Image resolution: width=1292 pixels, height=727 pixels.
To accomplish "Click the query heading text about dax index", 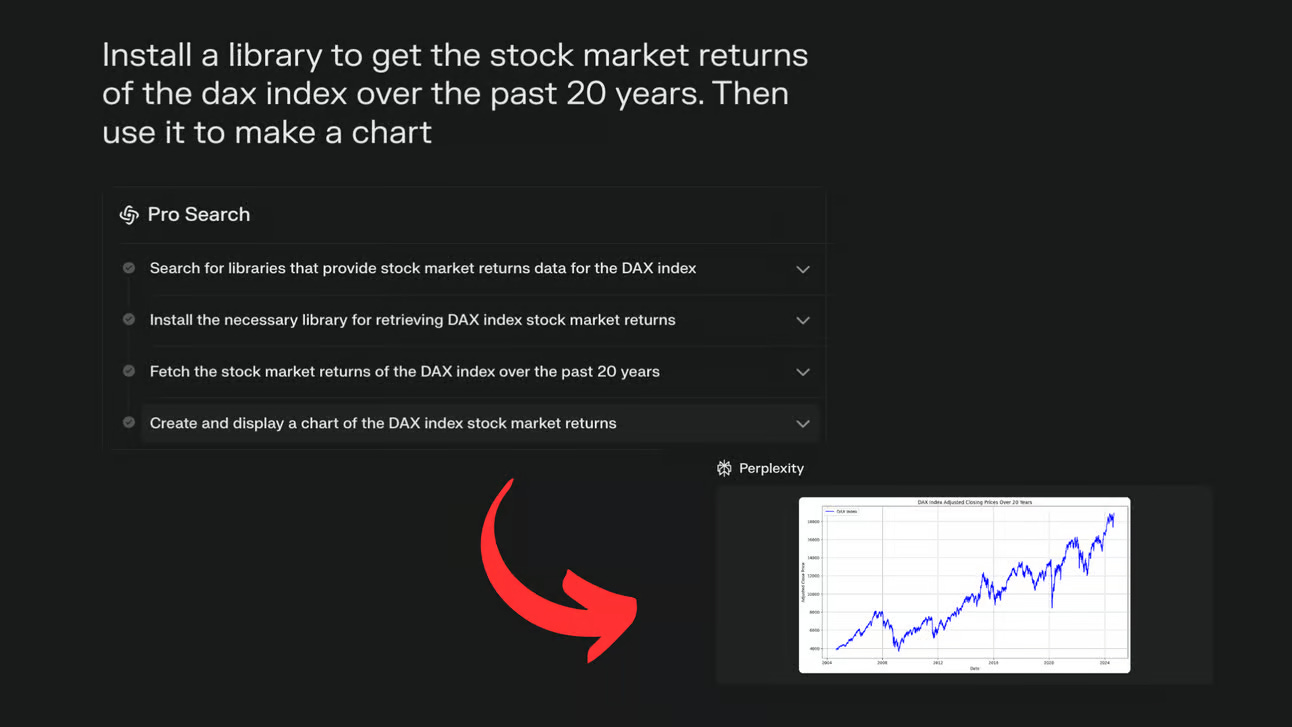I will pyautogui.click(x=455, y=93).
